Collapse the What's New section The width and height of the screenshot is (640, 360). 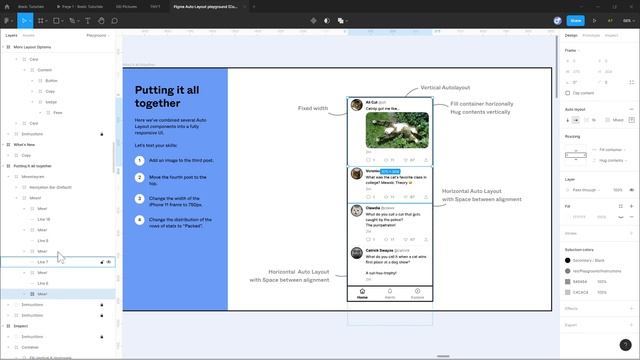[x=3, y=144]
